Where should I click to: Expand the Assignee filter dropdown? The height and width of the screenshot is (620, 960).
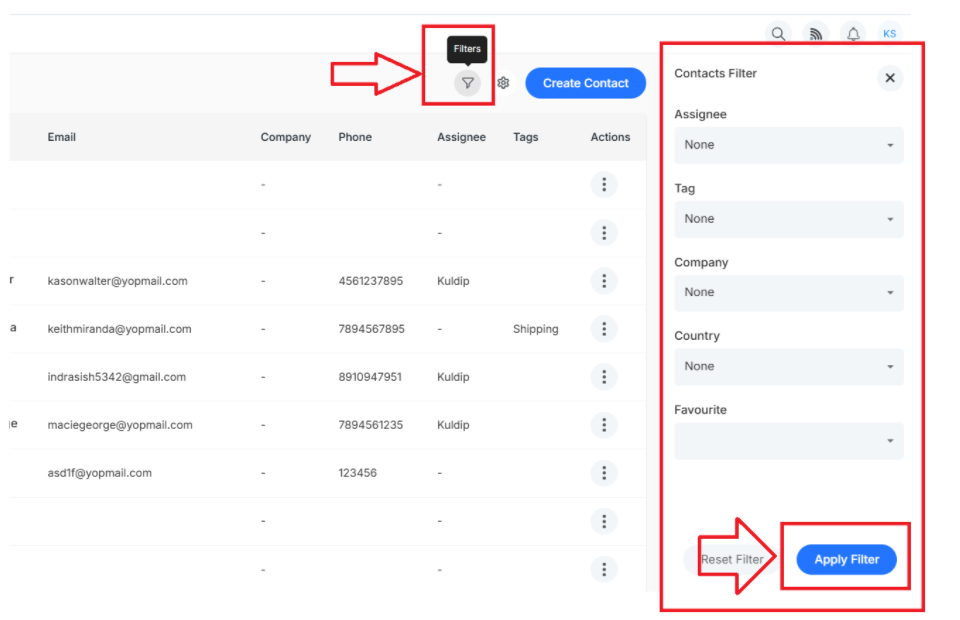click(x=789, y=145)
